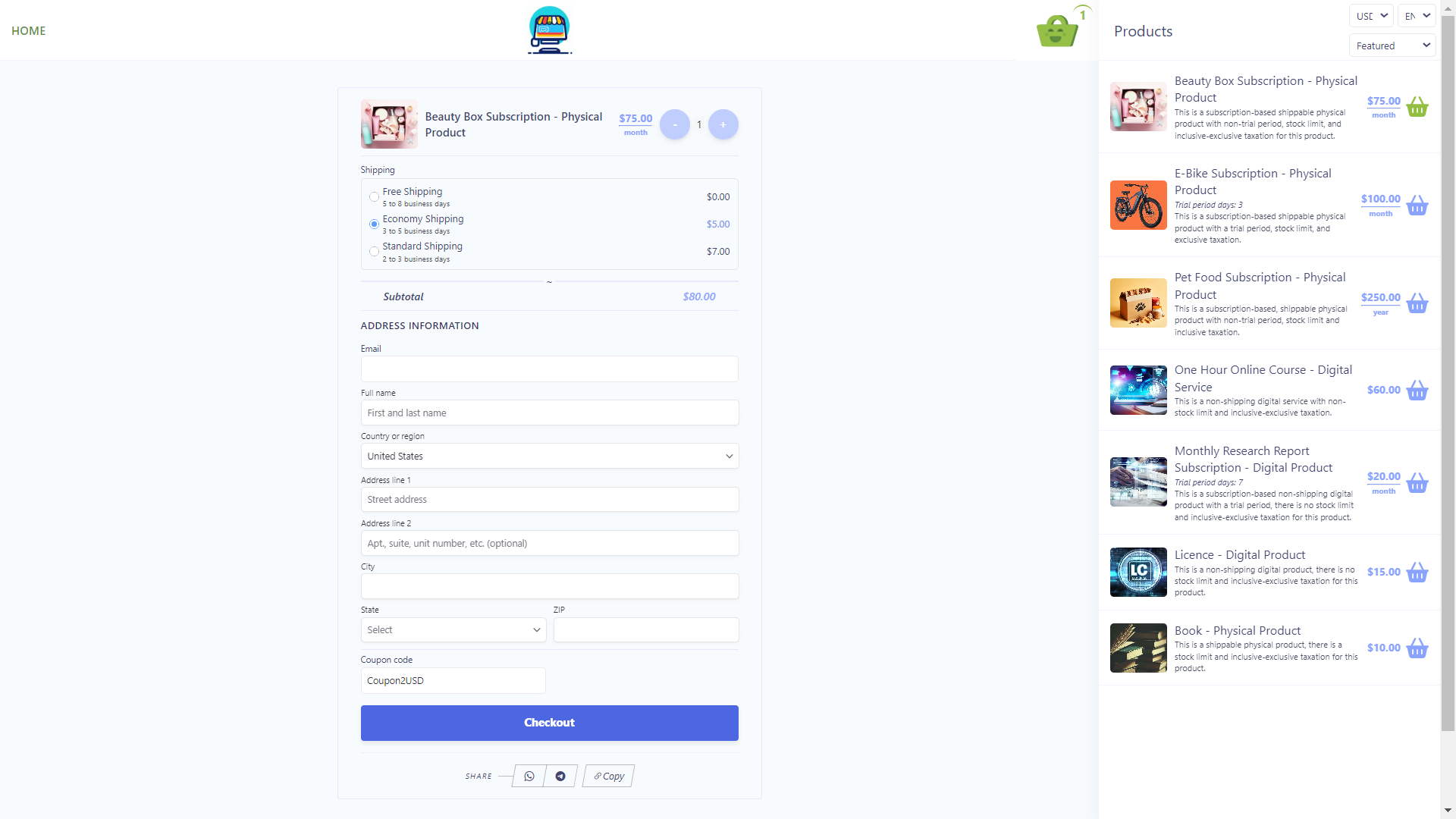1456x819 pixels.
Task: Add One Hour Online Course to basket
Action: click(1417, 391)
